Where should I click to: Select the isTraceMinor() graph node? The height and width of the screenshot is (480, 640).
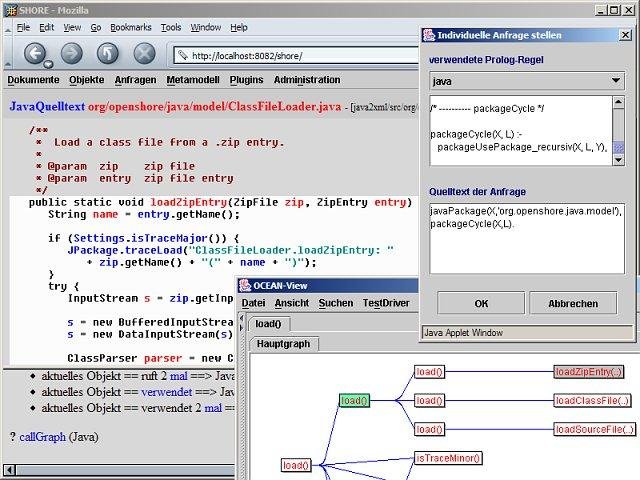tap(448, 458)
